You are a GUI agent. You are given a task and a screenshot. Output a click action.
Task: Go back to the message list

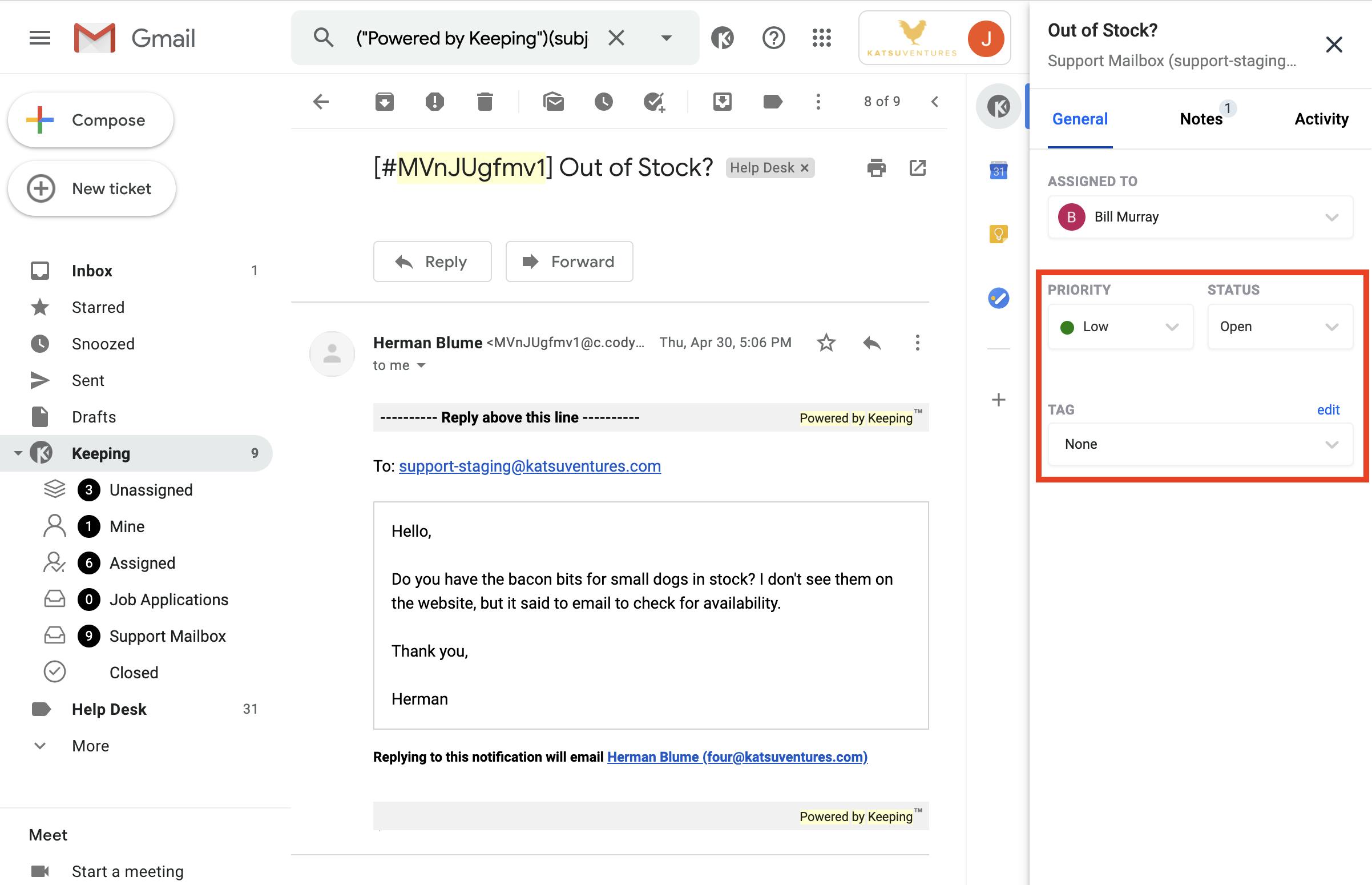click(321, 102)
